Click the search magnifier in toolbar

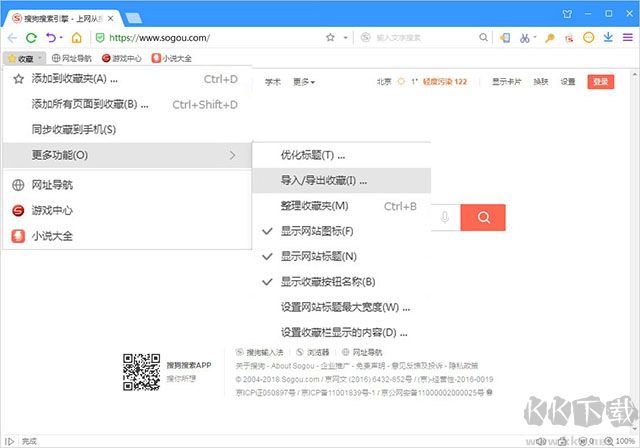click(483, 38)
